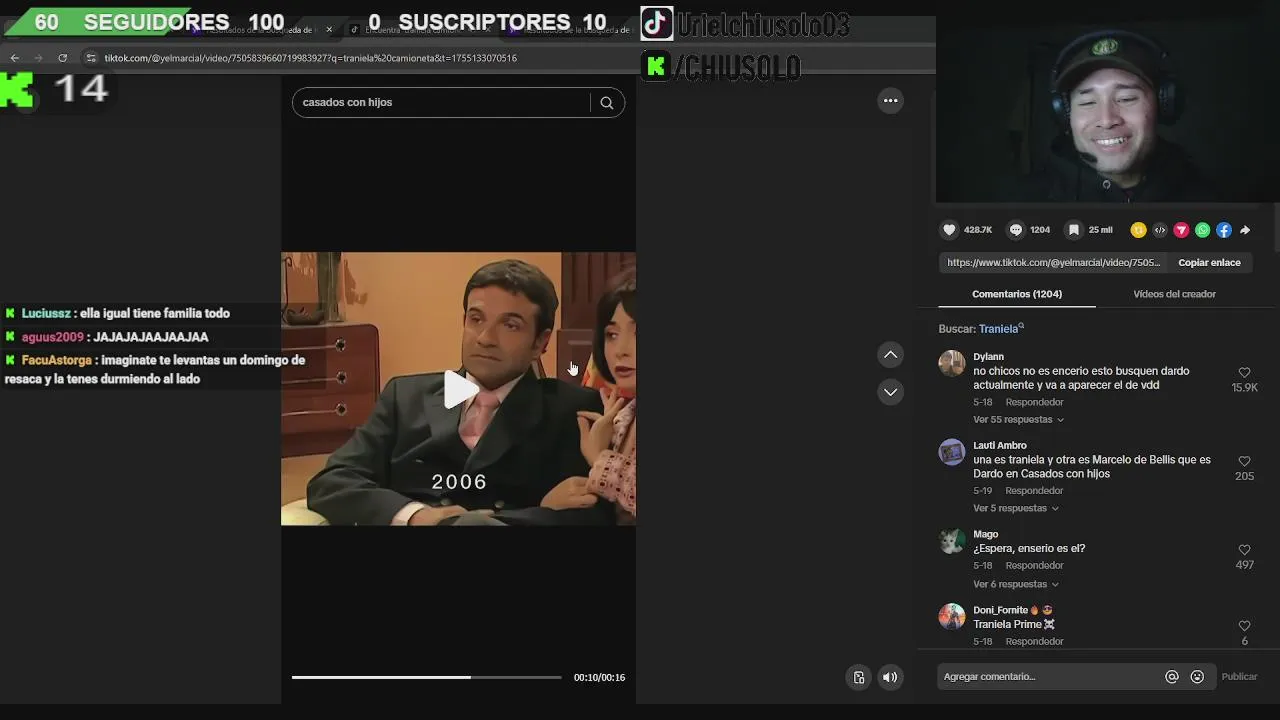
Task: Go to next video with down arrow
Action: click(x=890, y=392)
